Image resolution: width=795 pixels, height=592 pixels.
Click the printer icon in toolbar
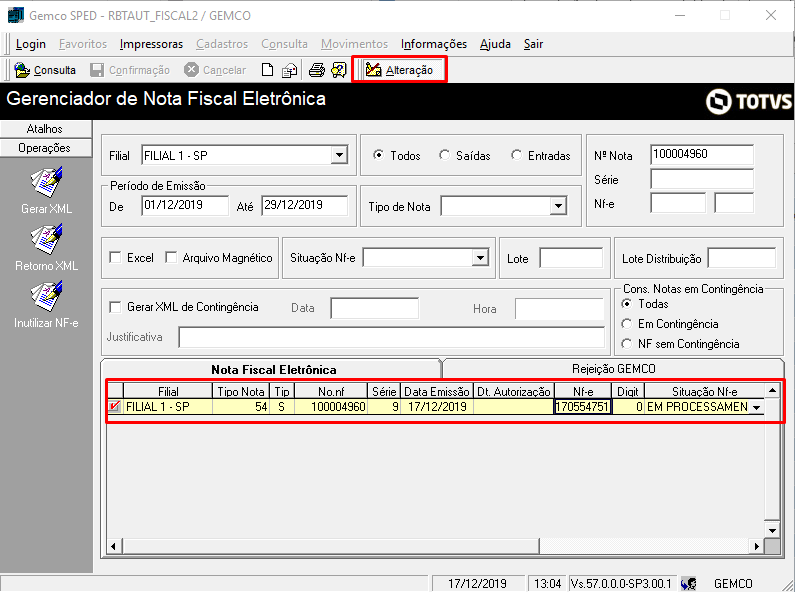[x=317, y=70]
